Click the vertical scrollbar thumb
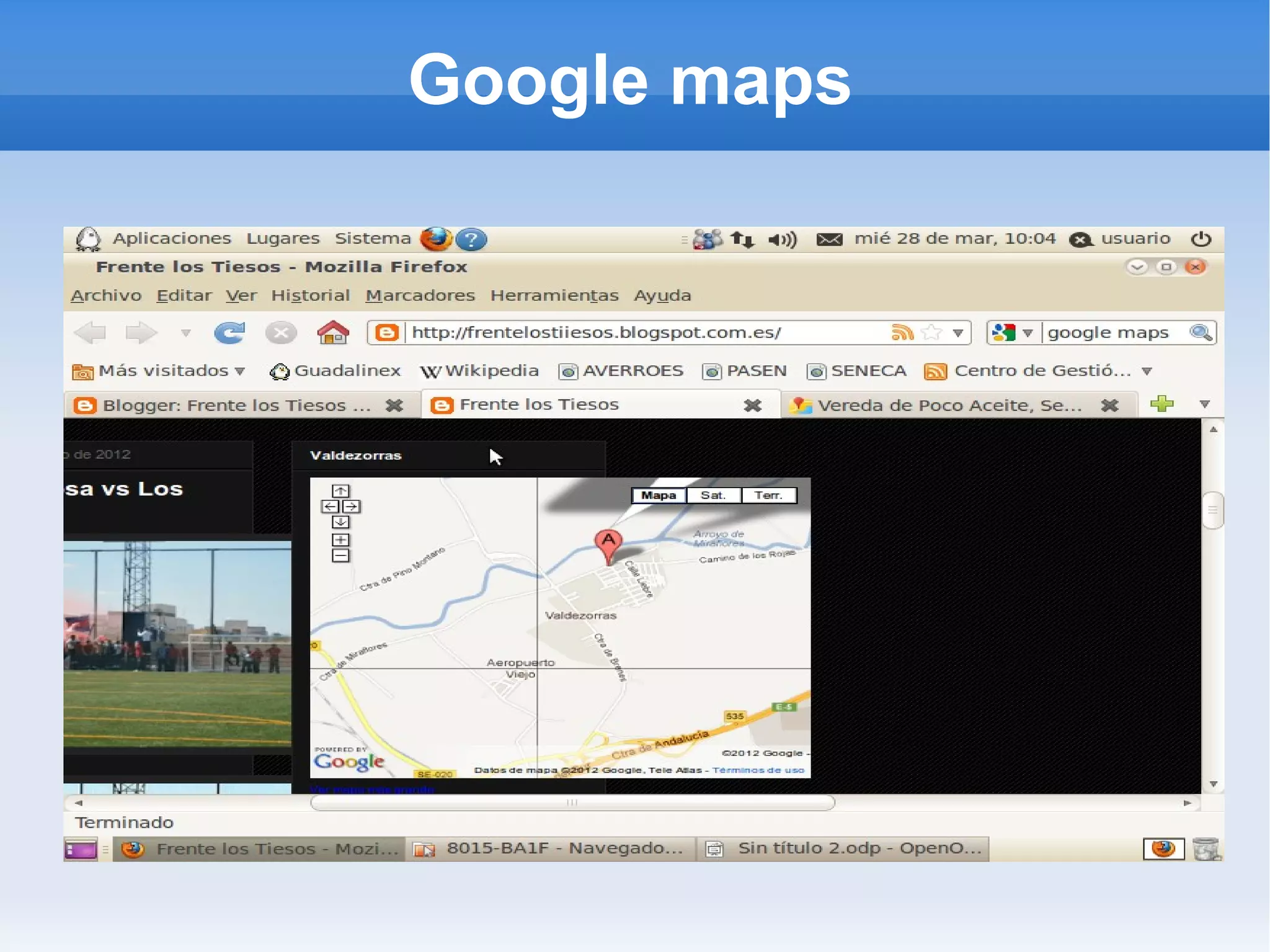Viewport: 1270px width, 952px height. pos(1213,510)
